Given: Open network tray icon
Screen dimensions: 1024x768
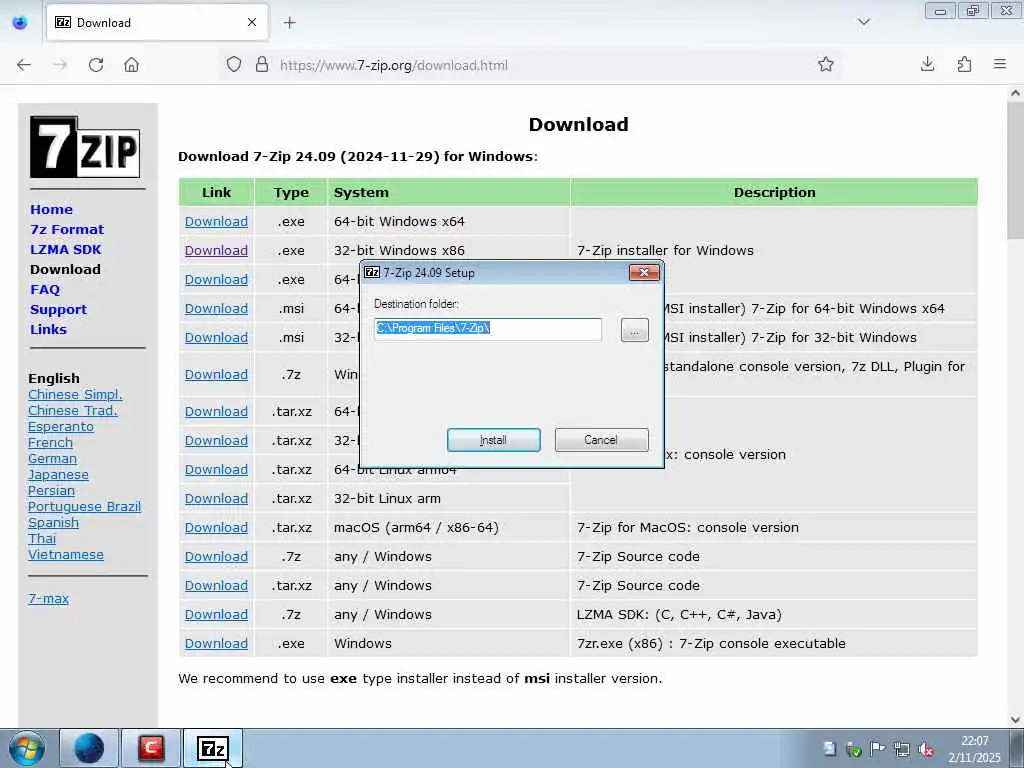Looking at the screenshot, I should coord(902,749).
